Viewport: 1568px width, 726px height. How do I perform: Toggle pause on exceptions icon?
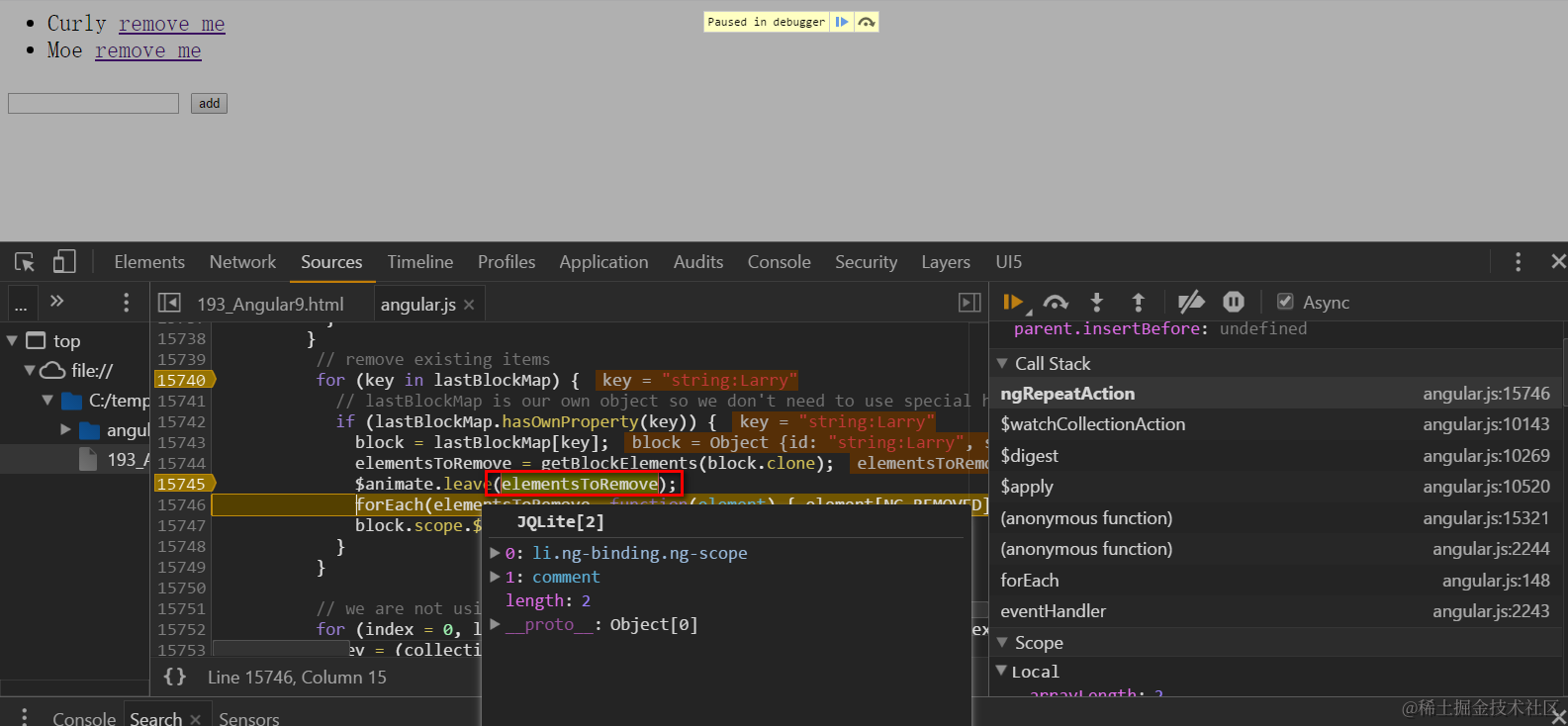point(1234,302)
